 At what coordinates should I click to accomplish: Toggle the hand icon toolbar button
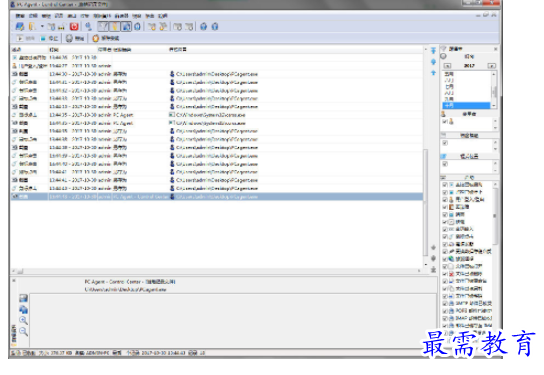pyautogui.click(x=114, y=26)
